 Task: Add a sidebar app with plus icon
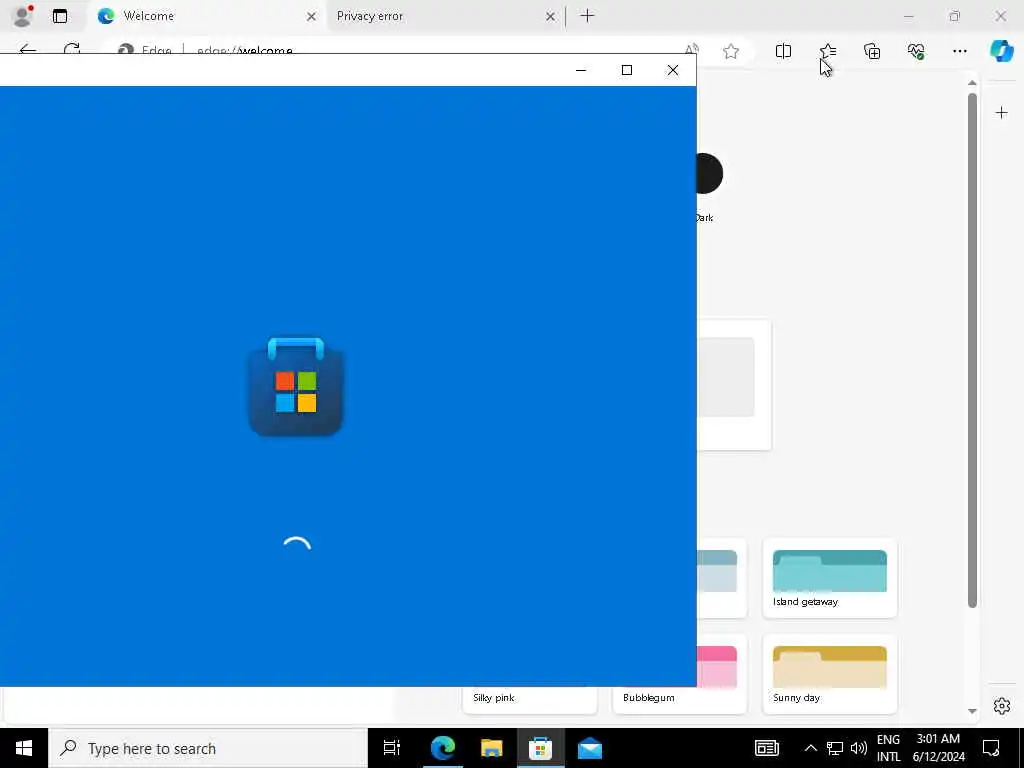point(1001,113)
